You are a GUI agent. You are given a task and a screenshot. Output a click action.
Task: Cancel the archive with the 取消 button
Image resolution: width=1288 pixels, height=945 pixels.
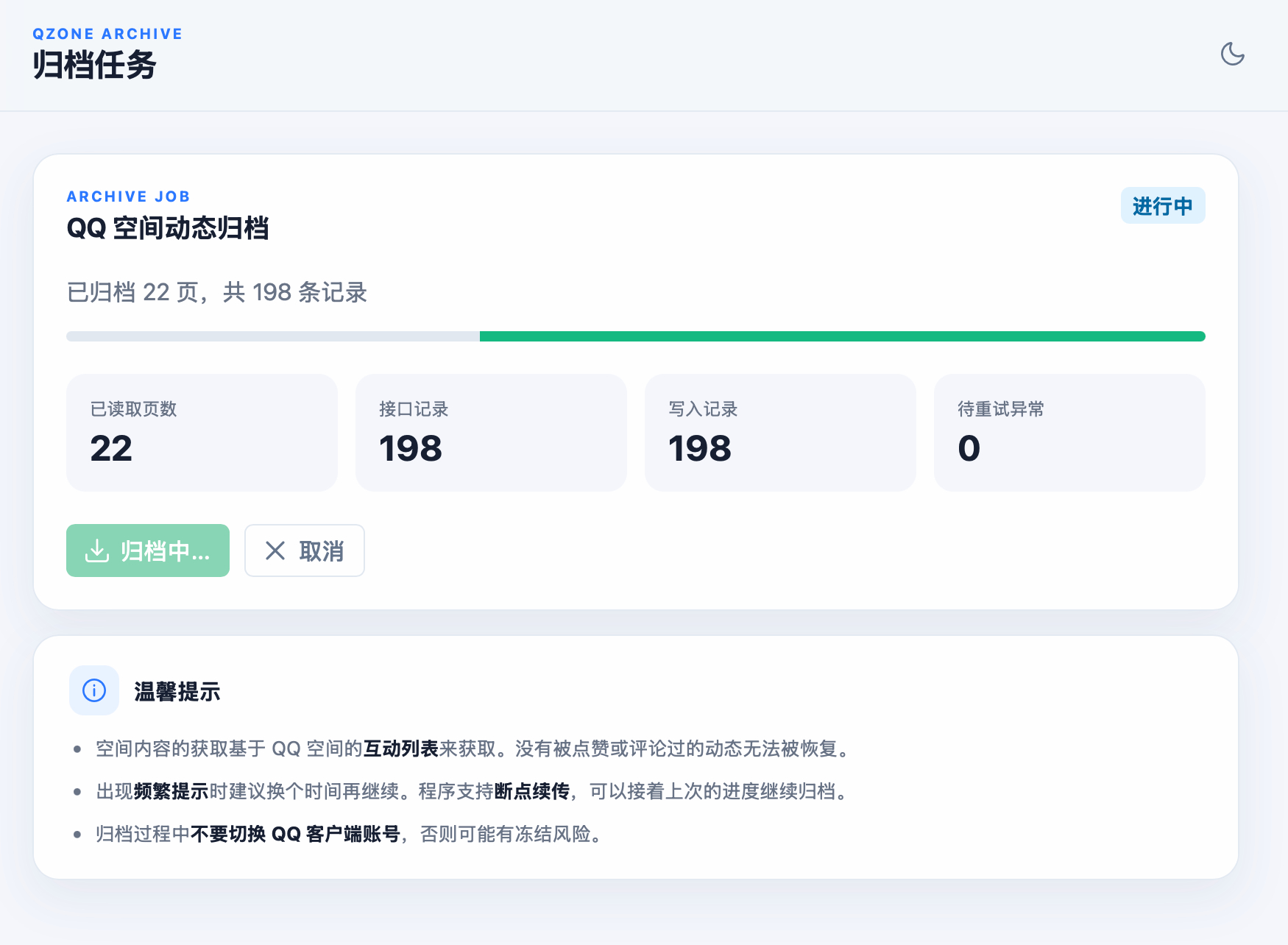click(305, 551)
